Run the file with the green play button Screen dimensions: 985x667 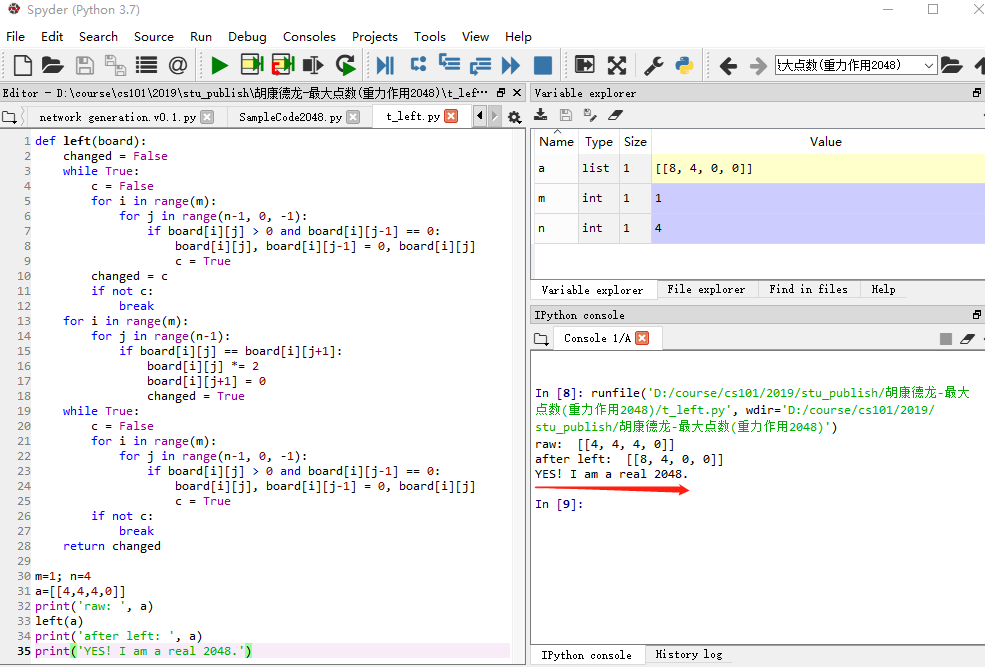click(219, 65)
